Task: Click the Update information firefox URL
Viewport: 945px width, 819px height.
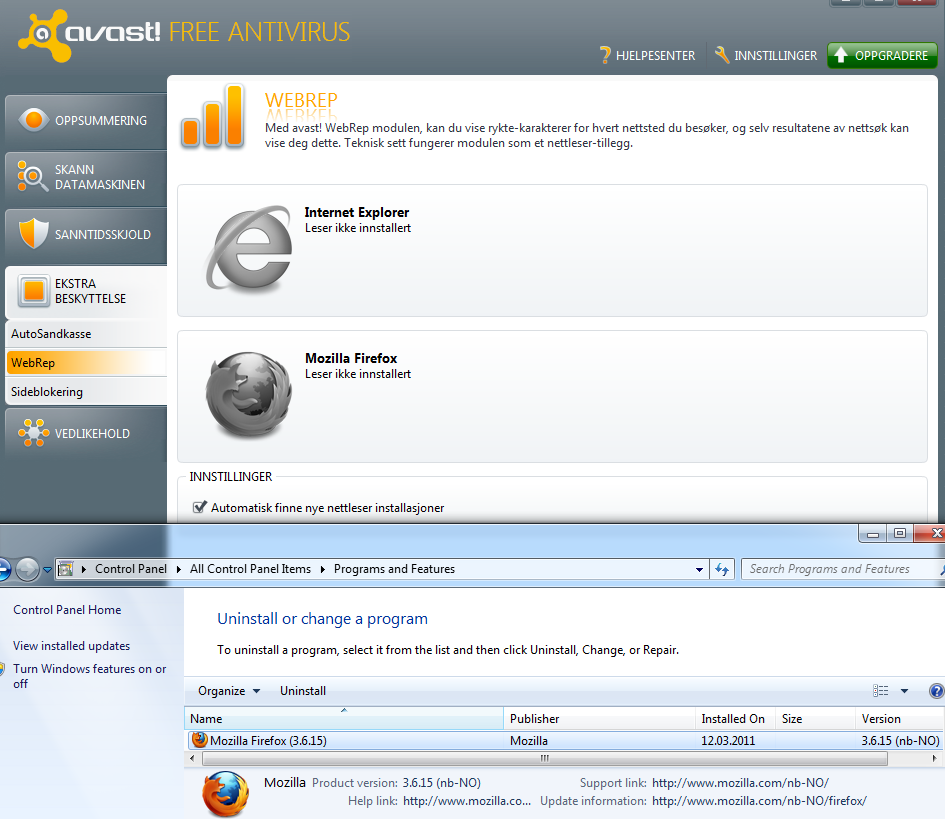Action: pyautogui.click(x=759, y=801)
